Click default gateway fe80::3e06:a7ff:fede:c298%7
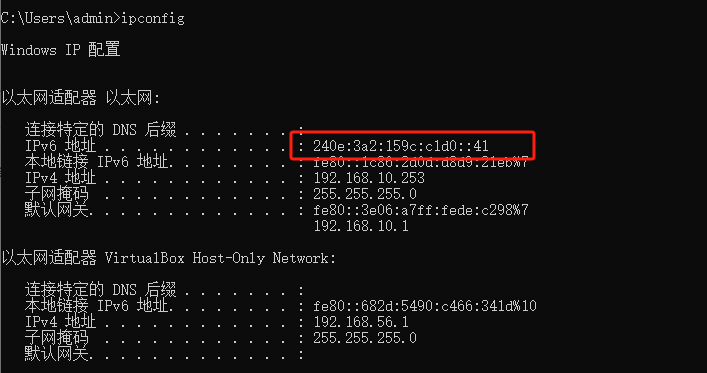This screenshot has height=373, width=707. click(421, 210)
